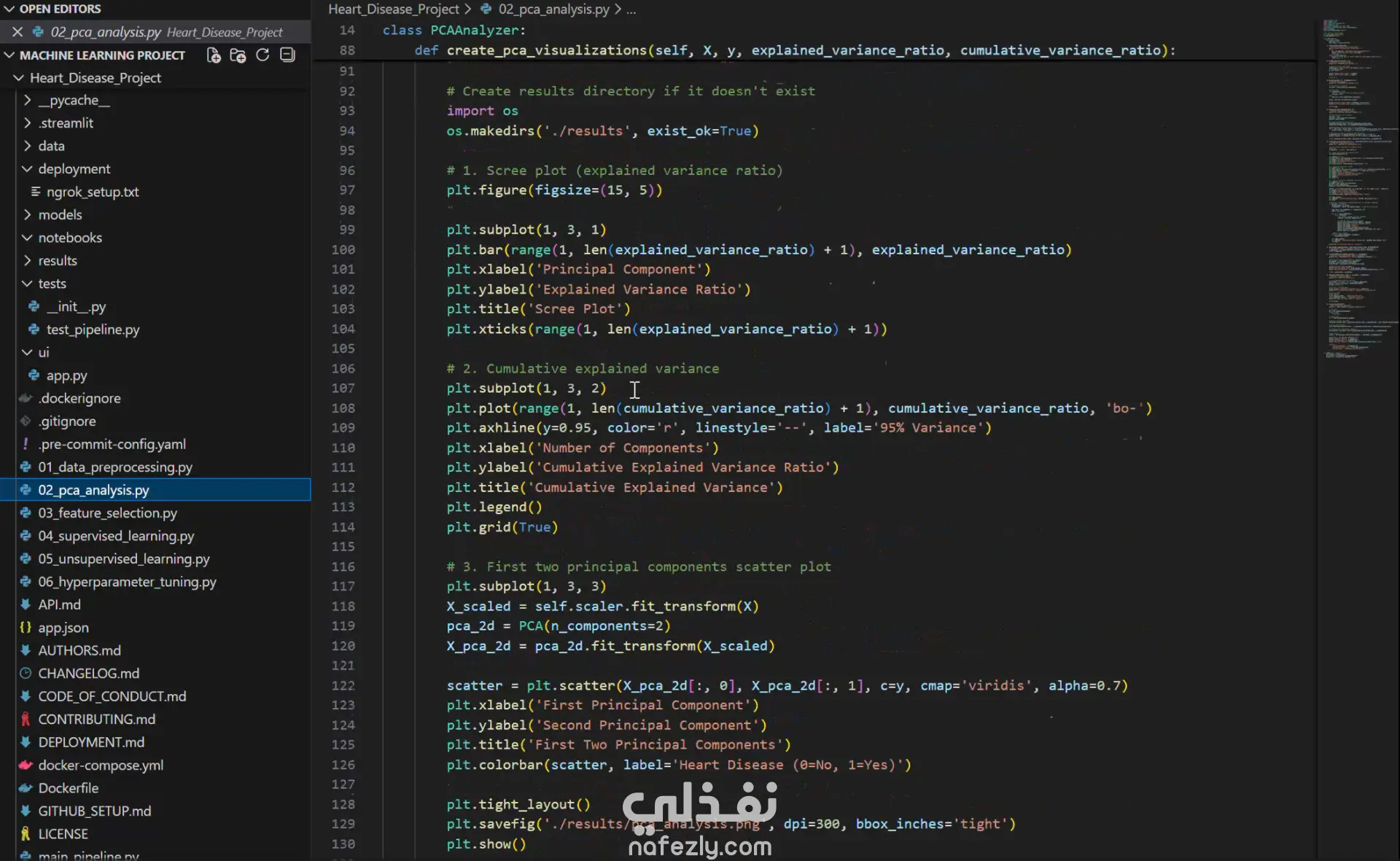
Task: Open docker-compose.yml file
Action: coord(101,765)
